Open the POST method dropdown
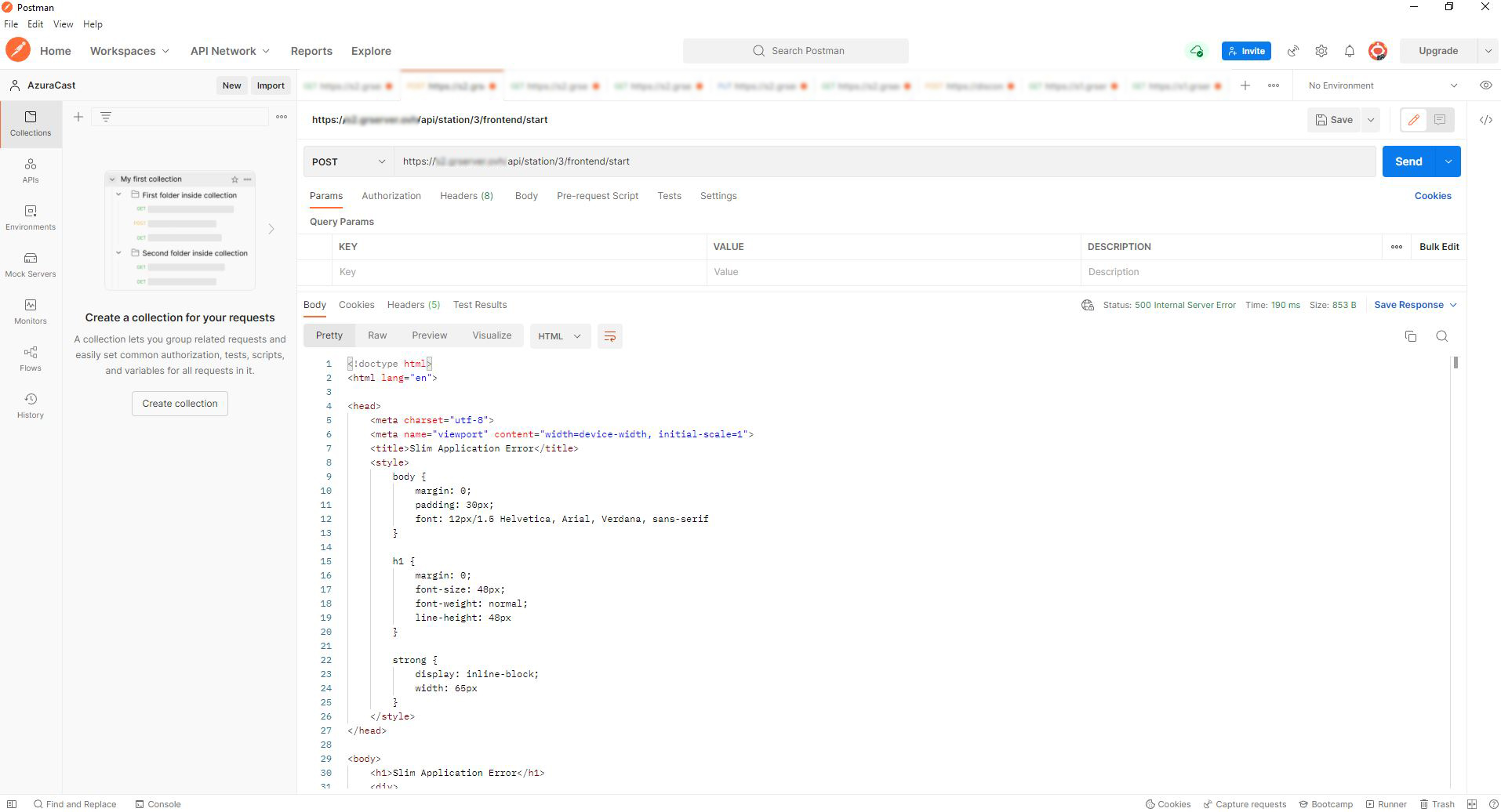 347,161
